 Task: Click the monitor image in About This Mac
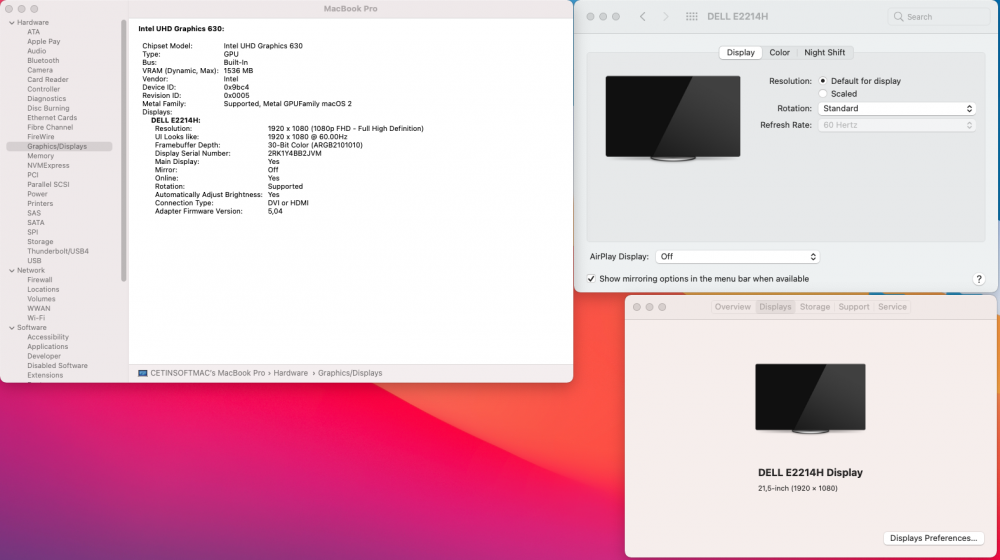pos(810,399)
